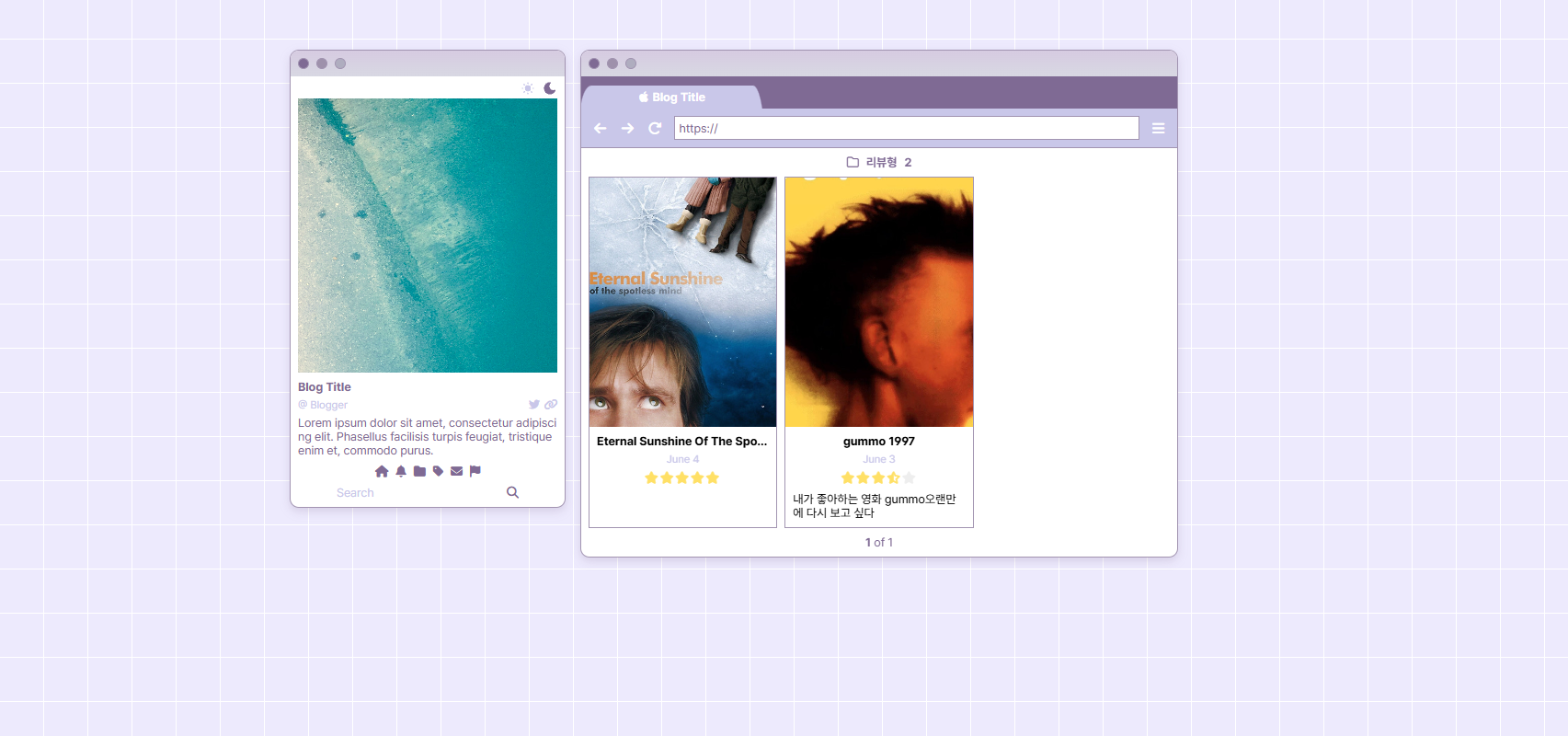Close the profile window with first dot
1568x736 pixels.
(x=303, y=63)
